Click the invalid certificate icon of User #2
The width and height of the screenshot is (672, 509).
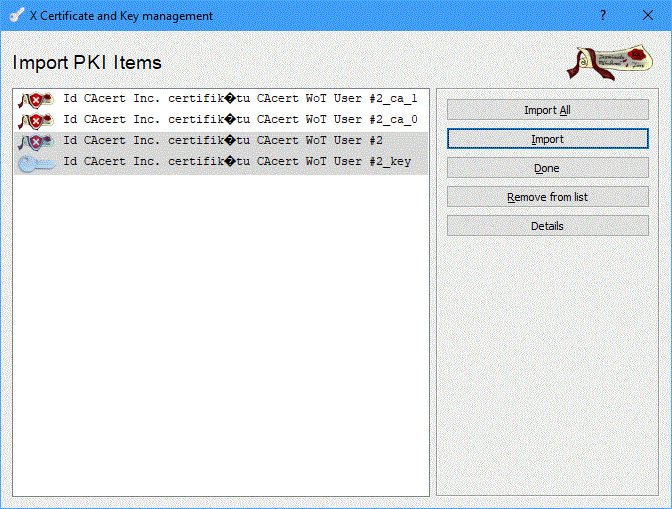click(x=36, y=141)
